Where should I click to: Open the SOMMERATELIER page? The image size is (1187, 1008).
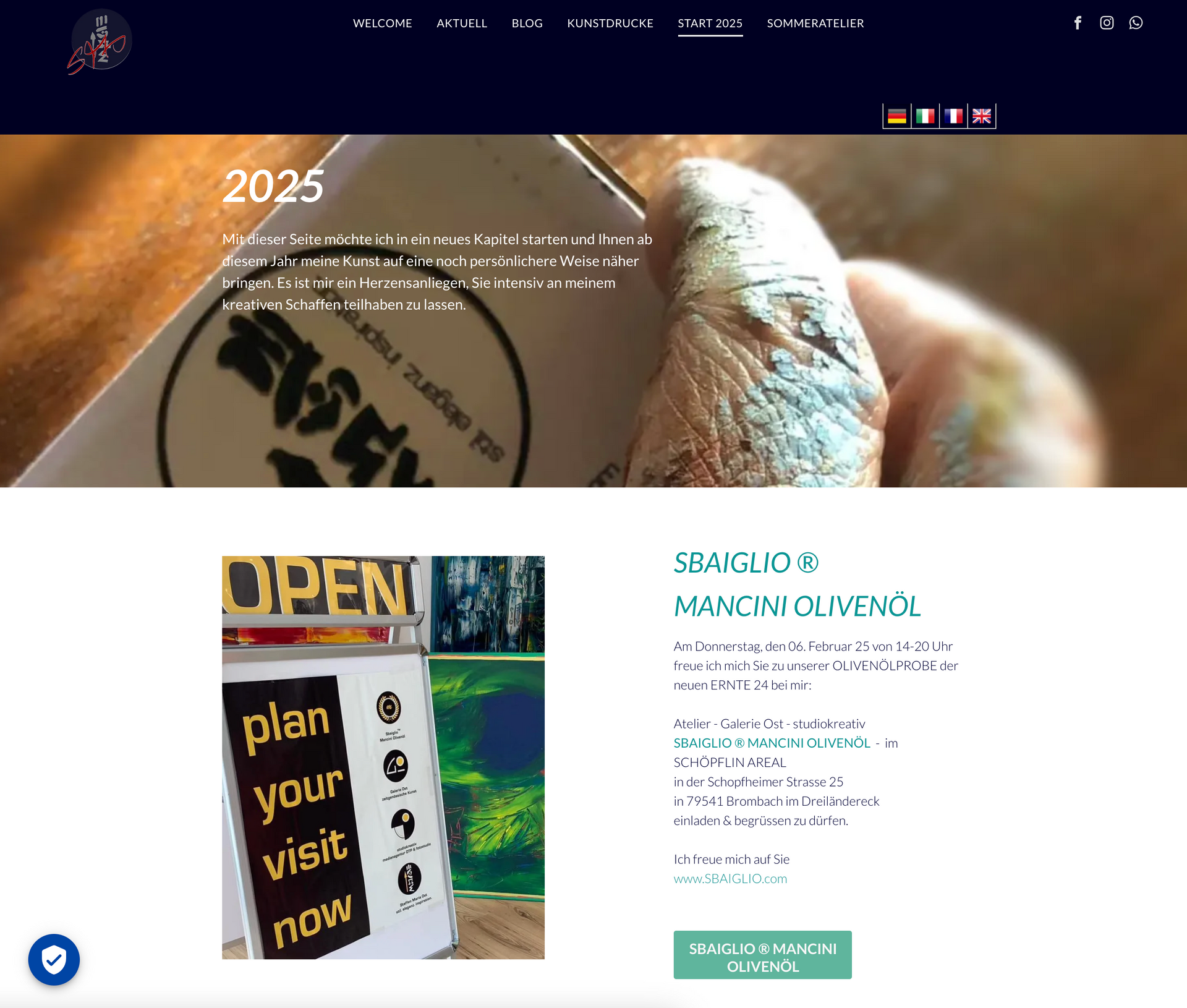click(815, 23)
